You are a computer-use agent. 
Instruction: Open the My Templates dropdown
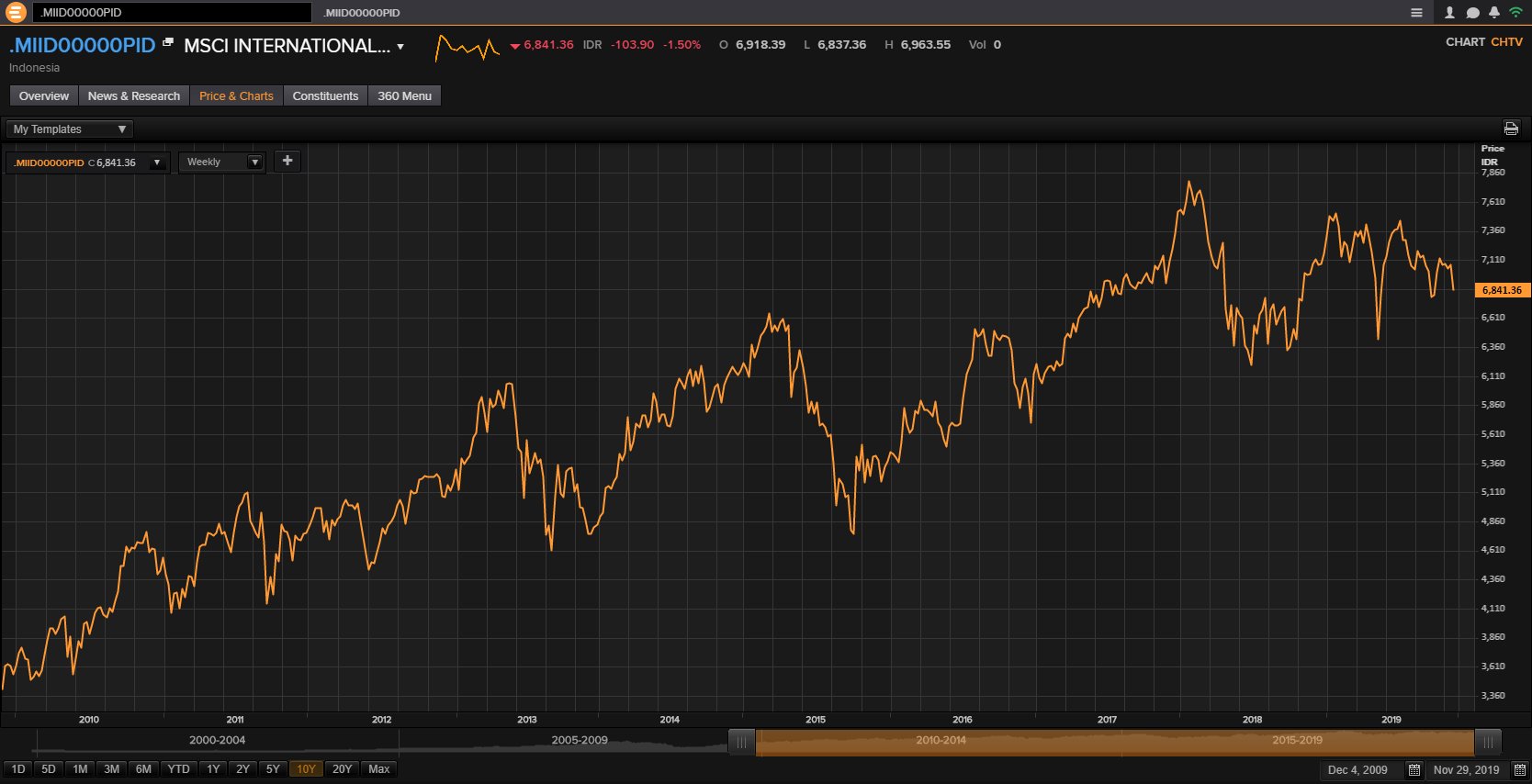(70, 129)
